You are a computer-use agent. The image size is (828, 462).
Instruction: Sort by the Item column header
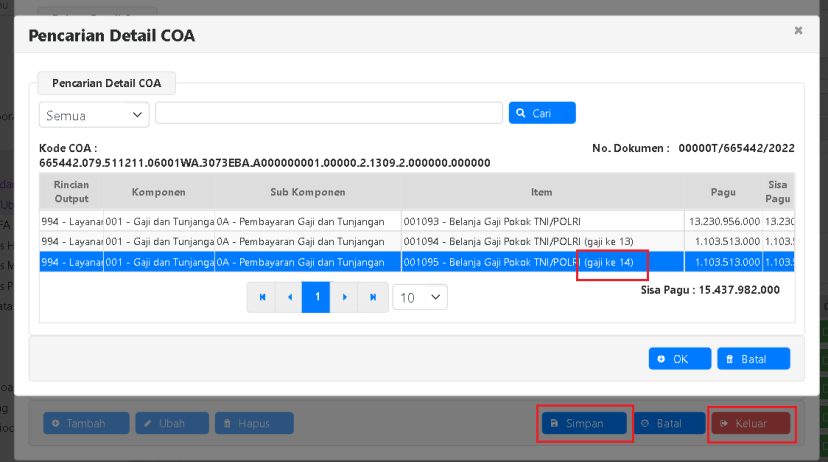pos(542,191)
